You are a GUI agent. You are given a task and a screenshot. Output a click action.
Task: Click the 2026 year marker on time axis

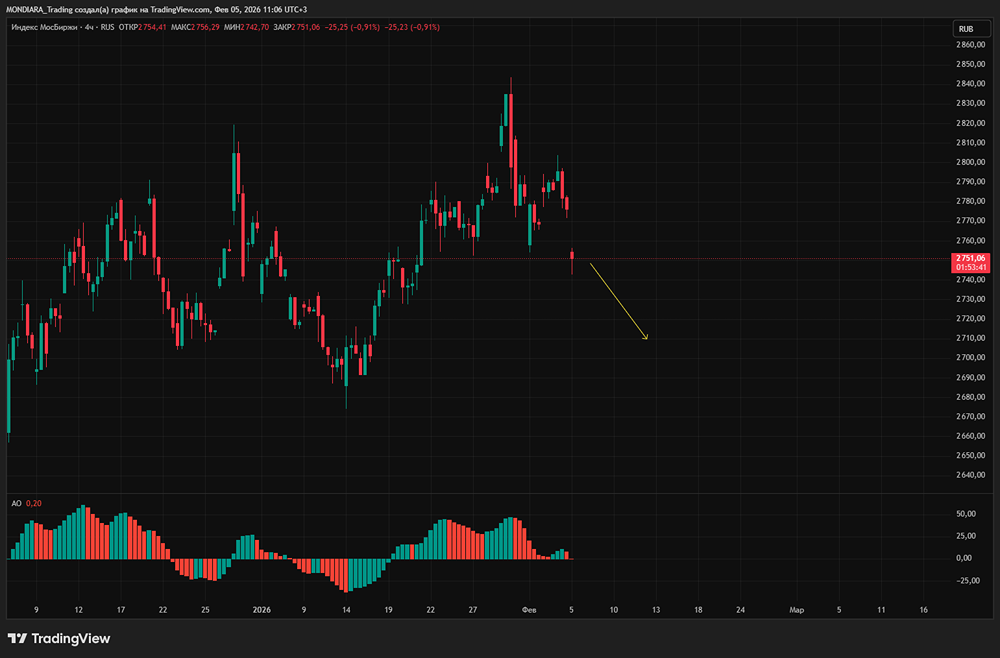tap(261, 608)
